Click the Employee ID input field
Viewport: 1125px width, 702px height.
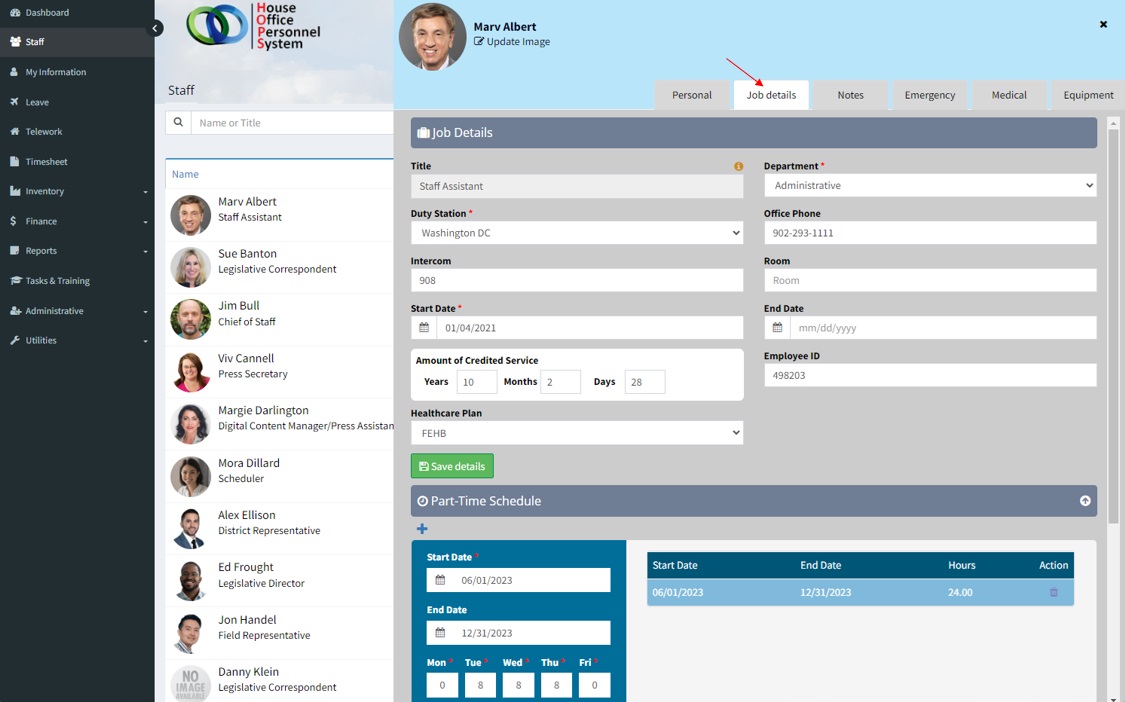point(929,376)
